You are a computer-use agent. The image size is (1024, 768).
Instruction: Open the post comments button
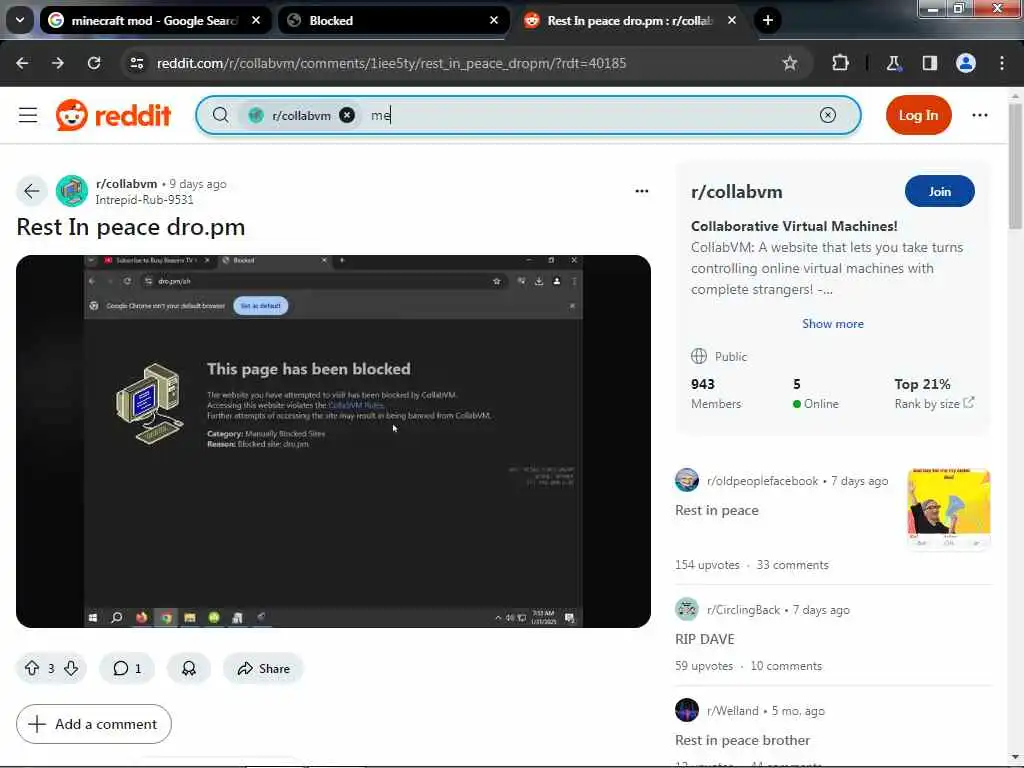click(127, 668)
